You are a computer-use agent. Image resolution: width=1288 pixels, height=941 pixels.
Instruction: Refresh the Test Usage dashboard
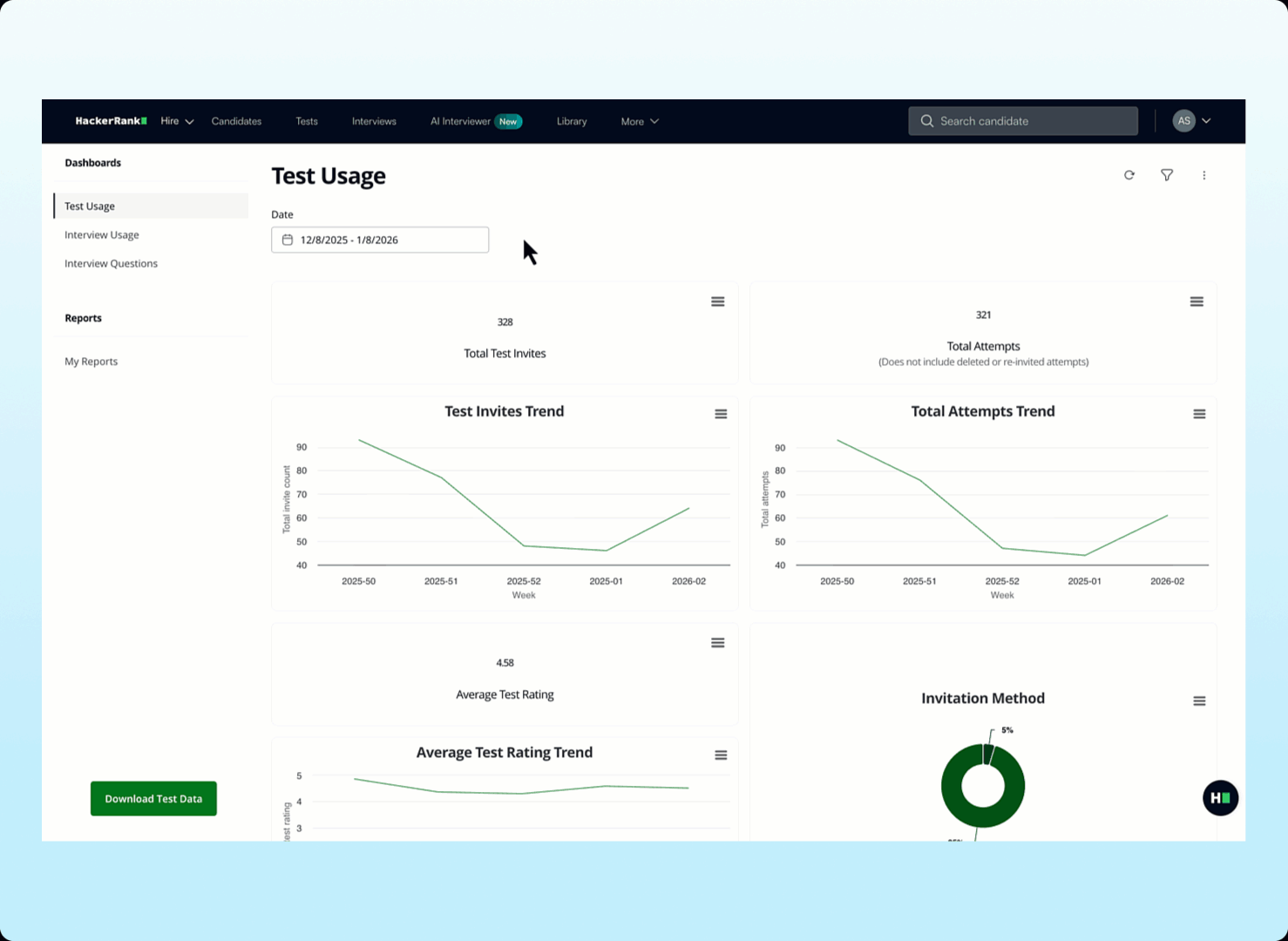[1129, 175]
